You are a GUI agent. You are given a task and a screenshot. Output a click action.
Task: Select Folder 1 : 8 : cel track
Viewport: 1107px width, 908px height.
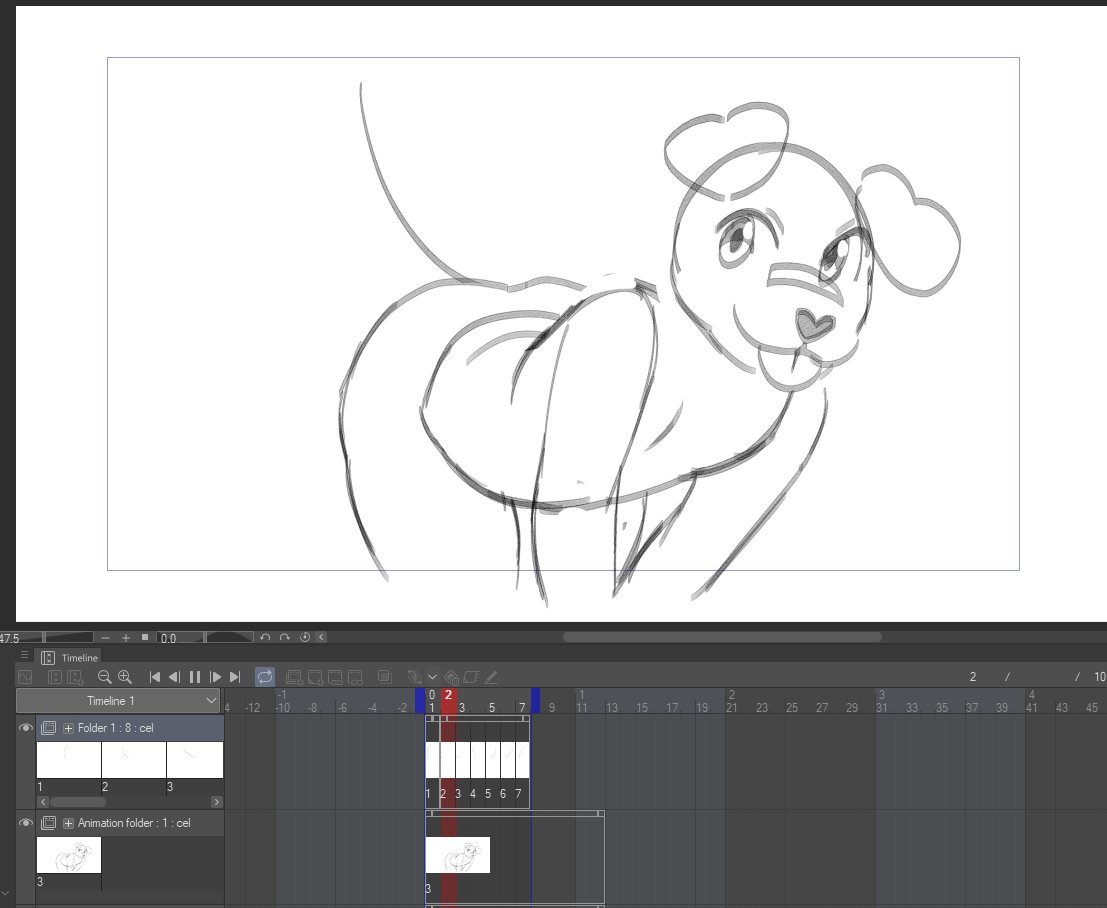tap(130, 728)
